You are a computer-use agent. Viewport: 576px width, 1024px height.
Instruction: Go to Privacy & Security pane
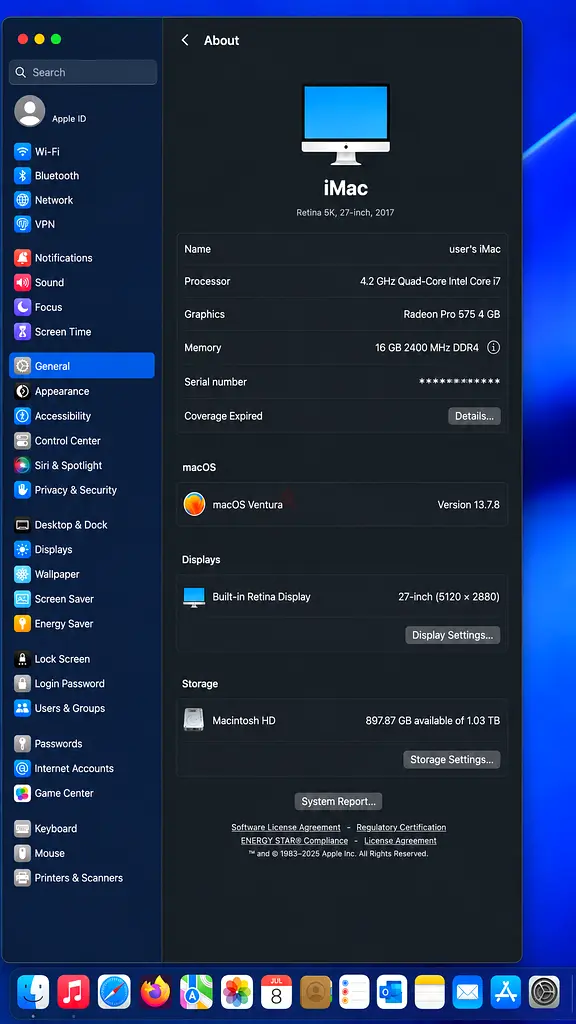[82, 490]
